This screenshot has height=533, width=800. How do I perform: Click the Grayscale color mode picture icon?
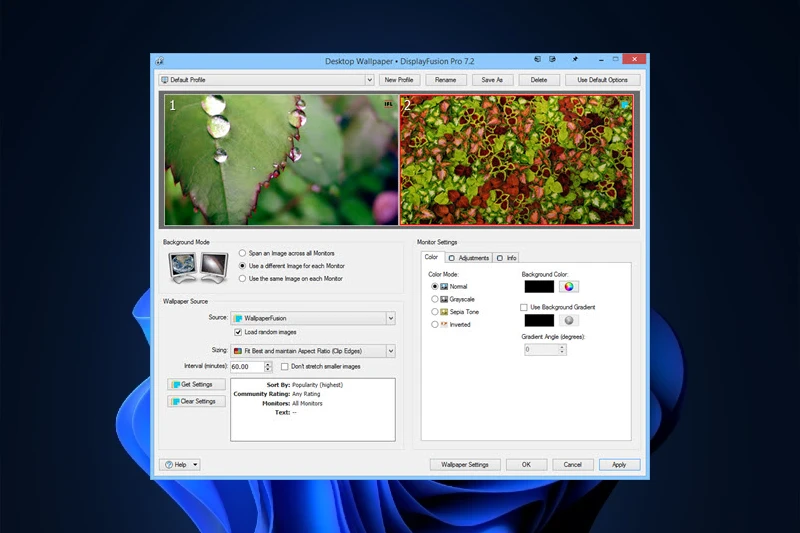444,299
